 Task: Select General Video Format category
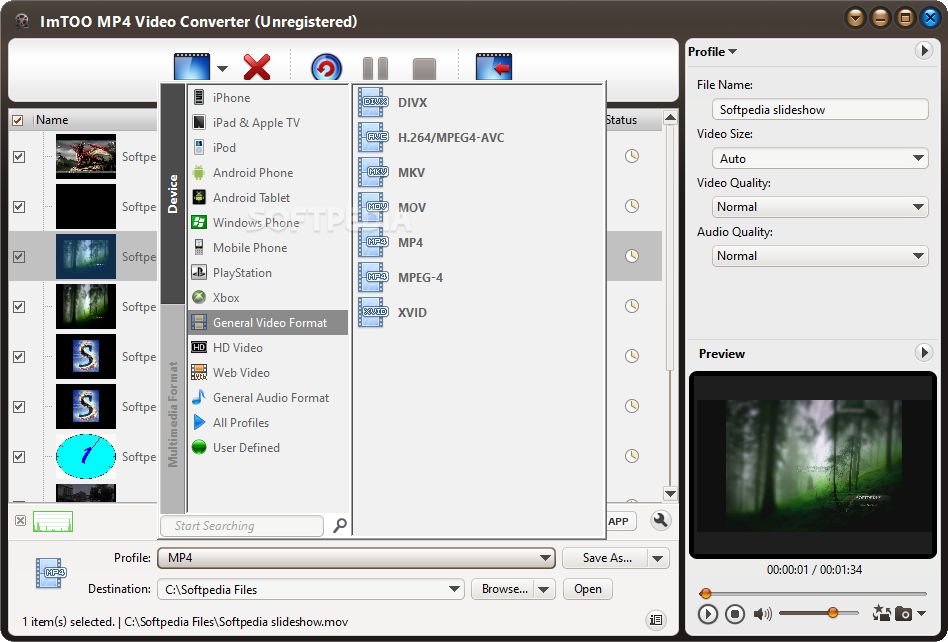(x=268, y=323)
